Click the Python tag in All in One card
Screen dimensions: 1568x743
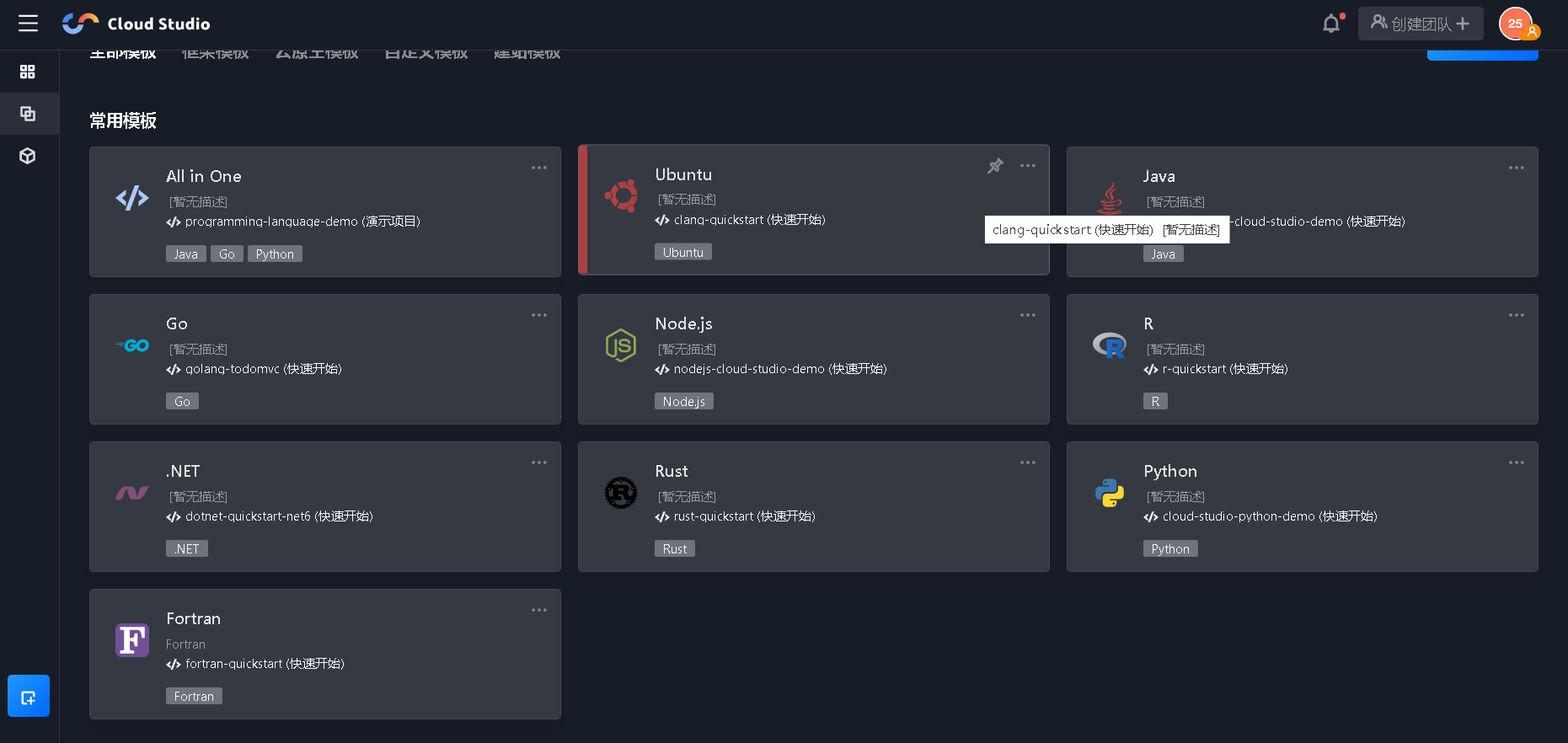pyautogui.click(x=275, y=254)
